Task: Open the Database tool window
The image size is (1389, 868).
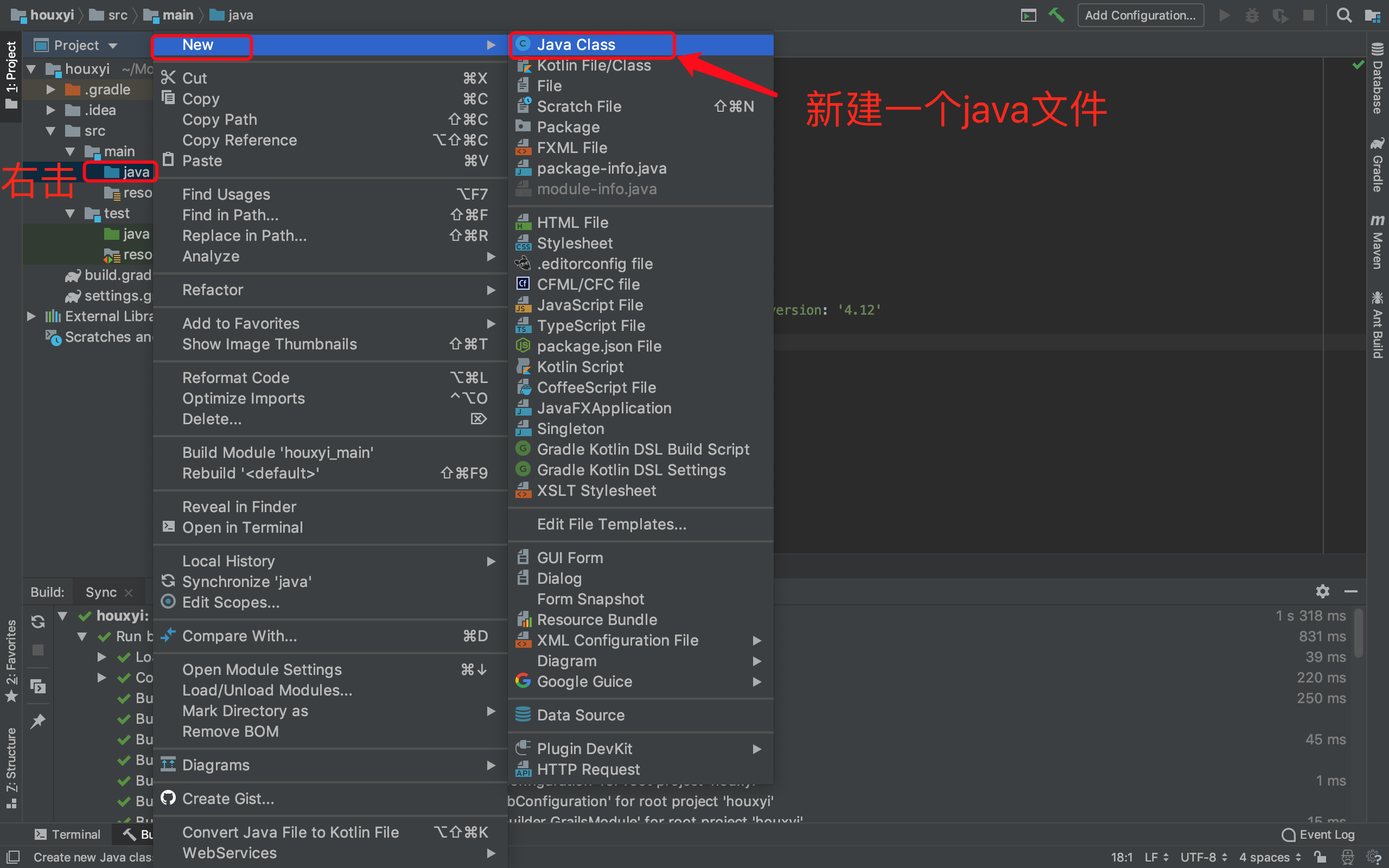Action: point(1377,79)
